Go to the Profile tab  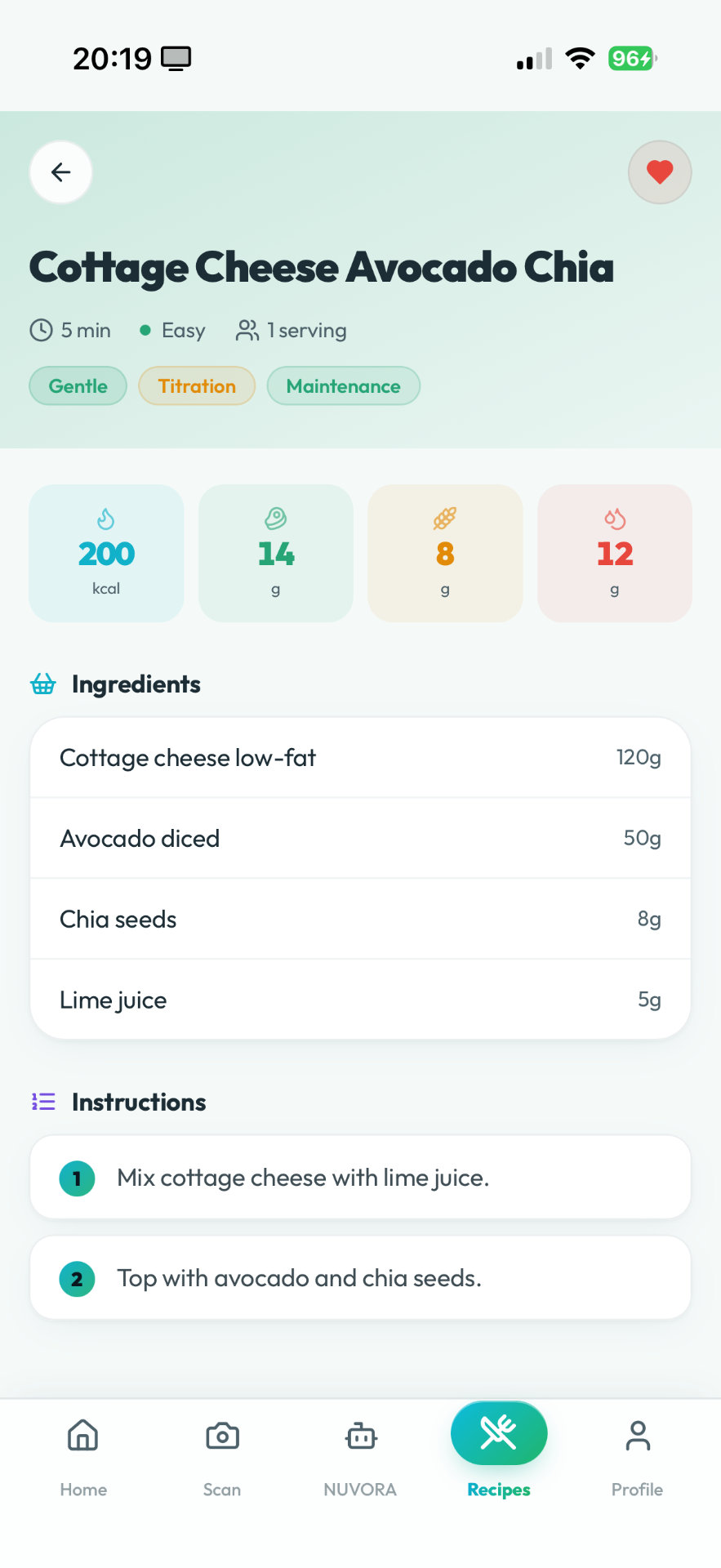[637, 1459]
